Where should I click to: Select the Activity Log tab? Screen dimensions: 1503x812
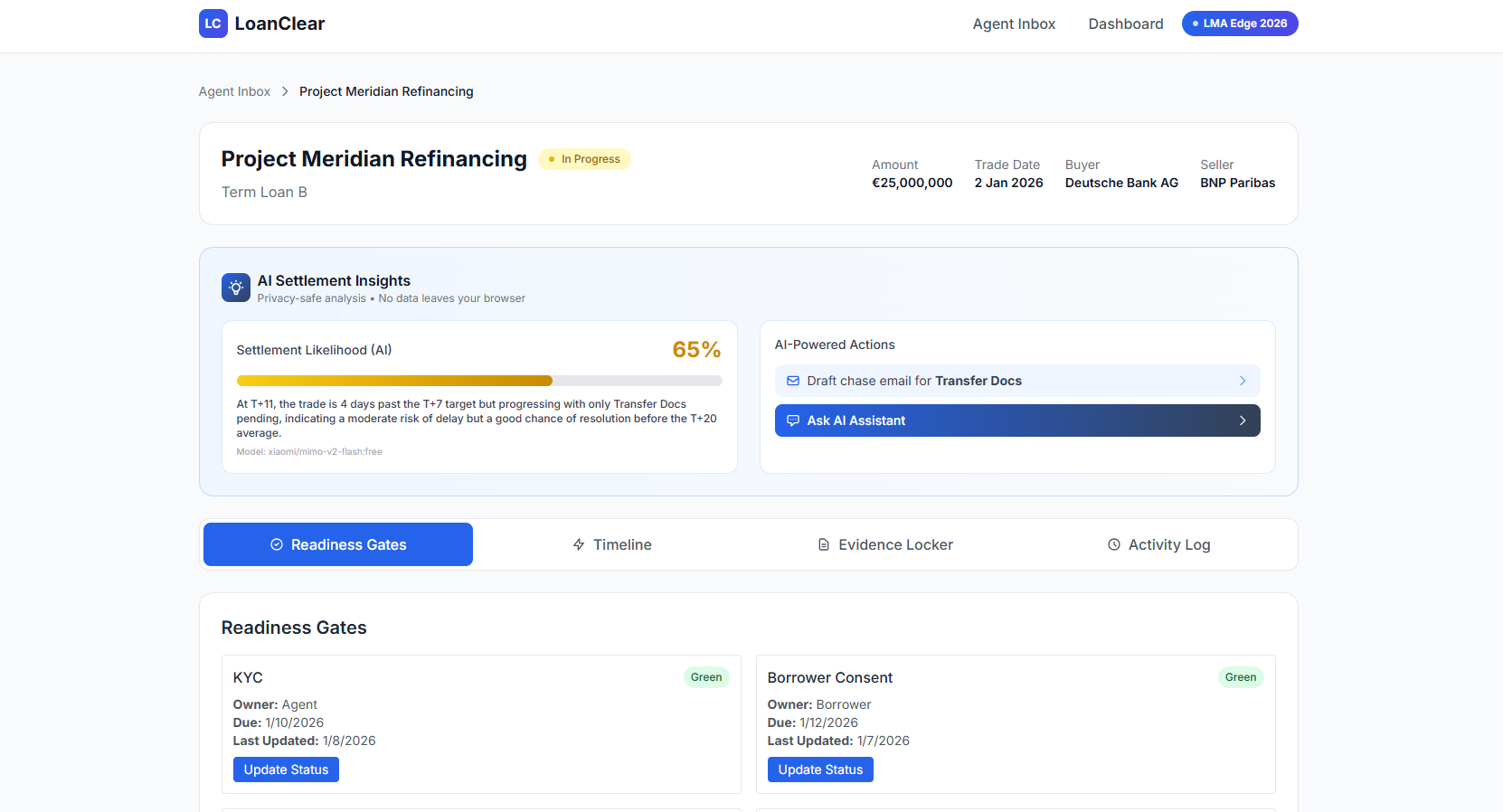tap(1158, 544)
